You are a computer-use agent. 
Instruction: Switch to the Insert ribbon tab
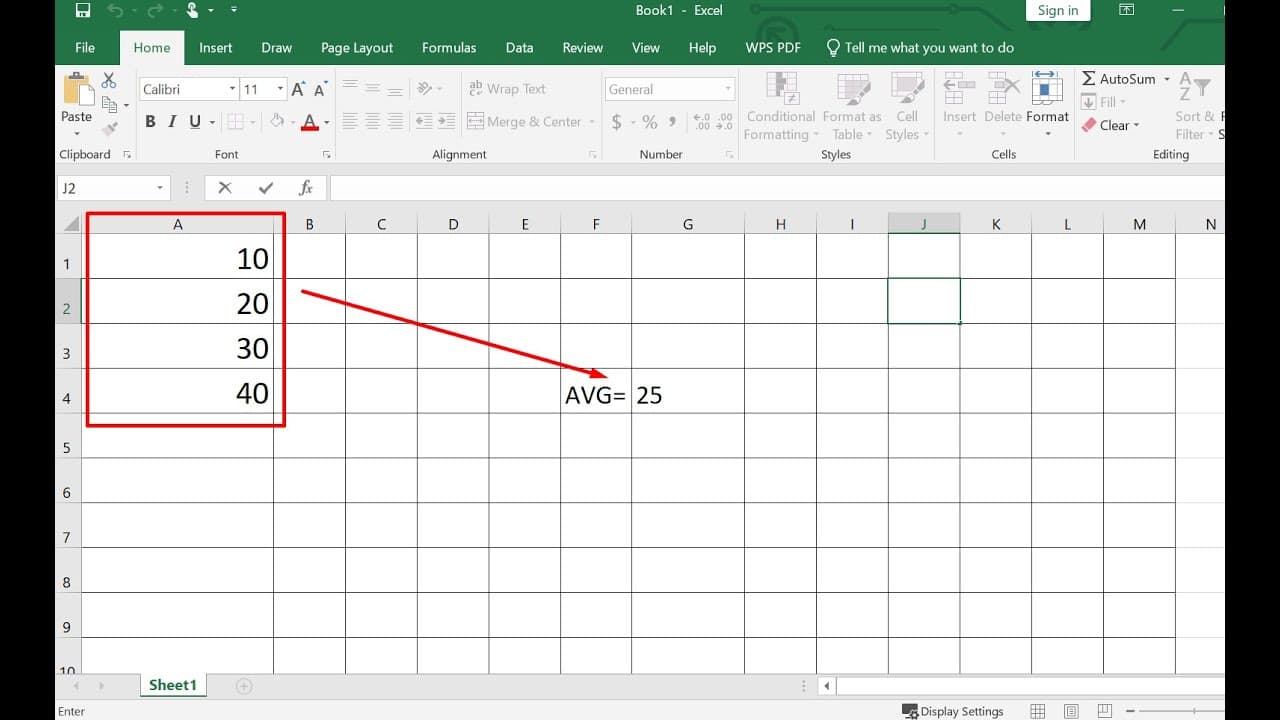coord(215,47)
